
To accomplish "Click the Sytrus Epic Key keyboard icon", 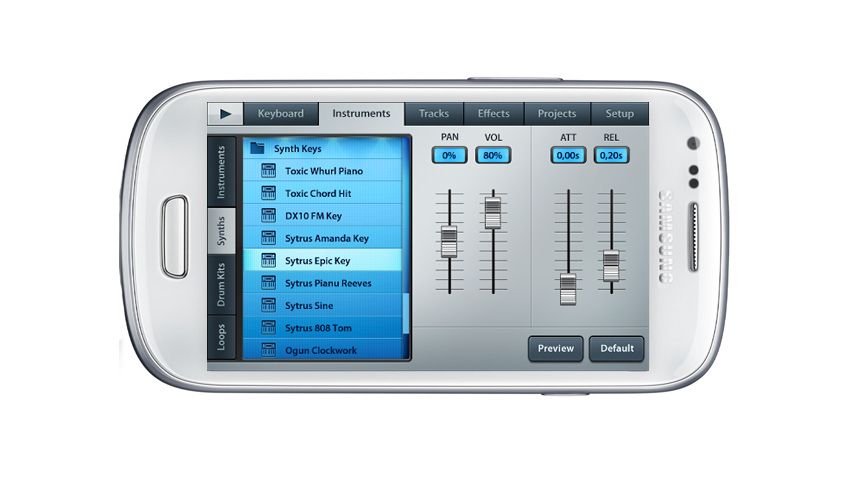I will 268,261.
